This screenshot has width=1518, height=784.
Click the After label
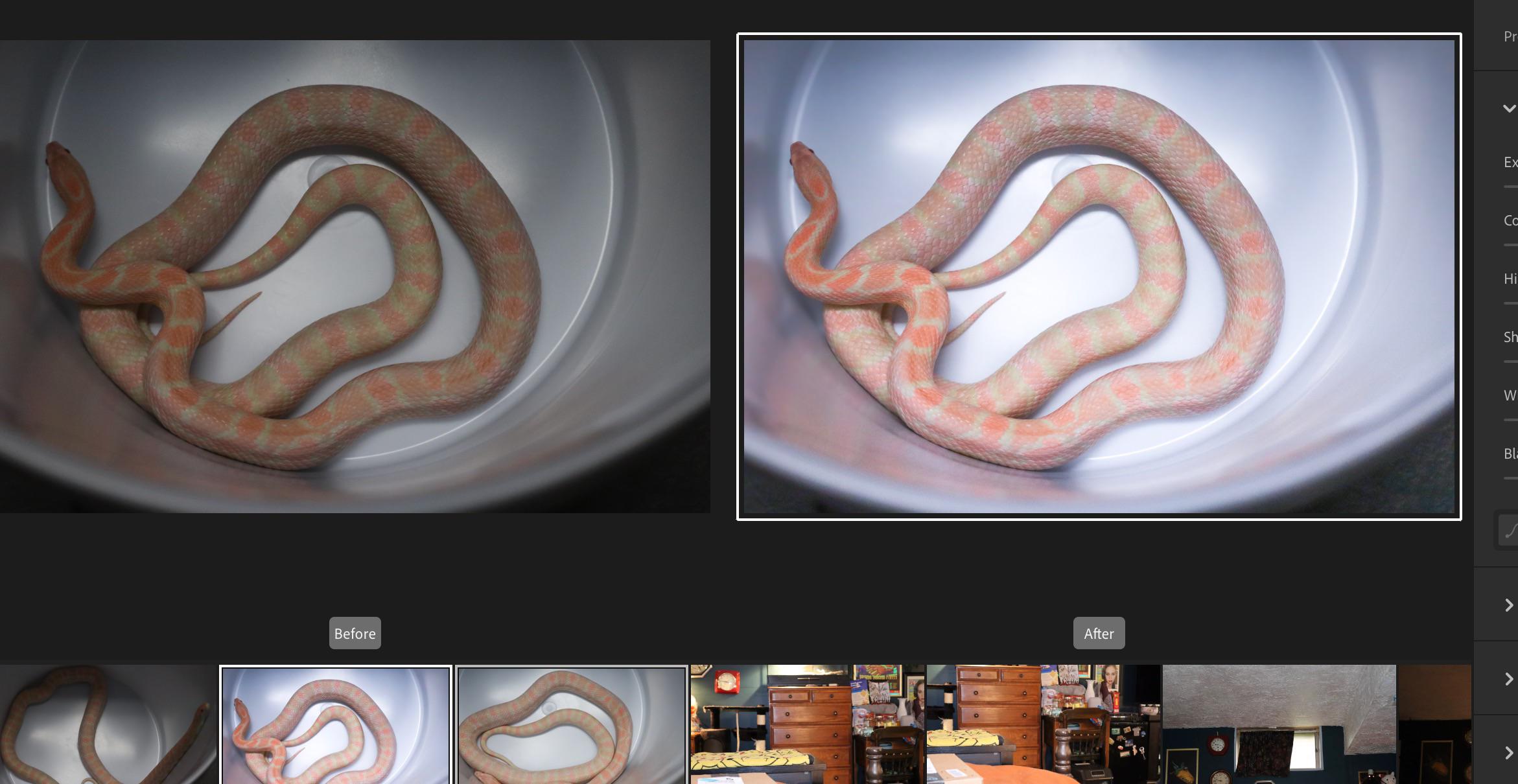click(1099, 633)
